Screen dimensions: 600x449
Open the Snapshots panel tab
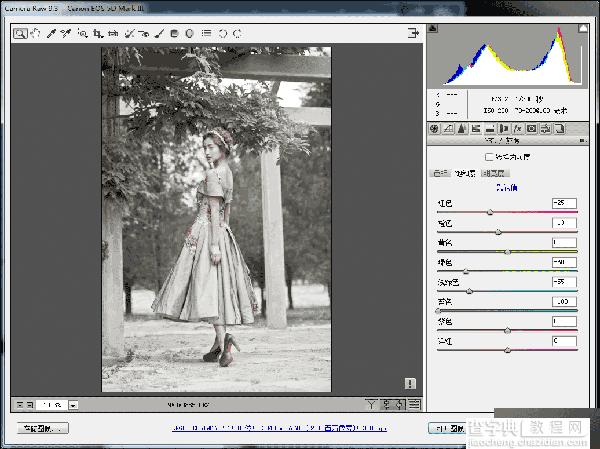[x=559, y=129]
